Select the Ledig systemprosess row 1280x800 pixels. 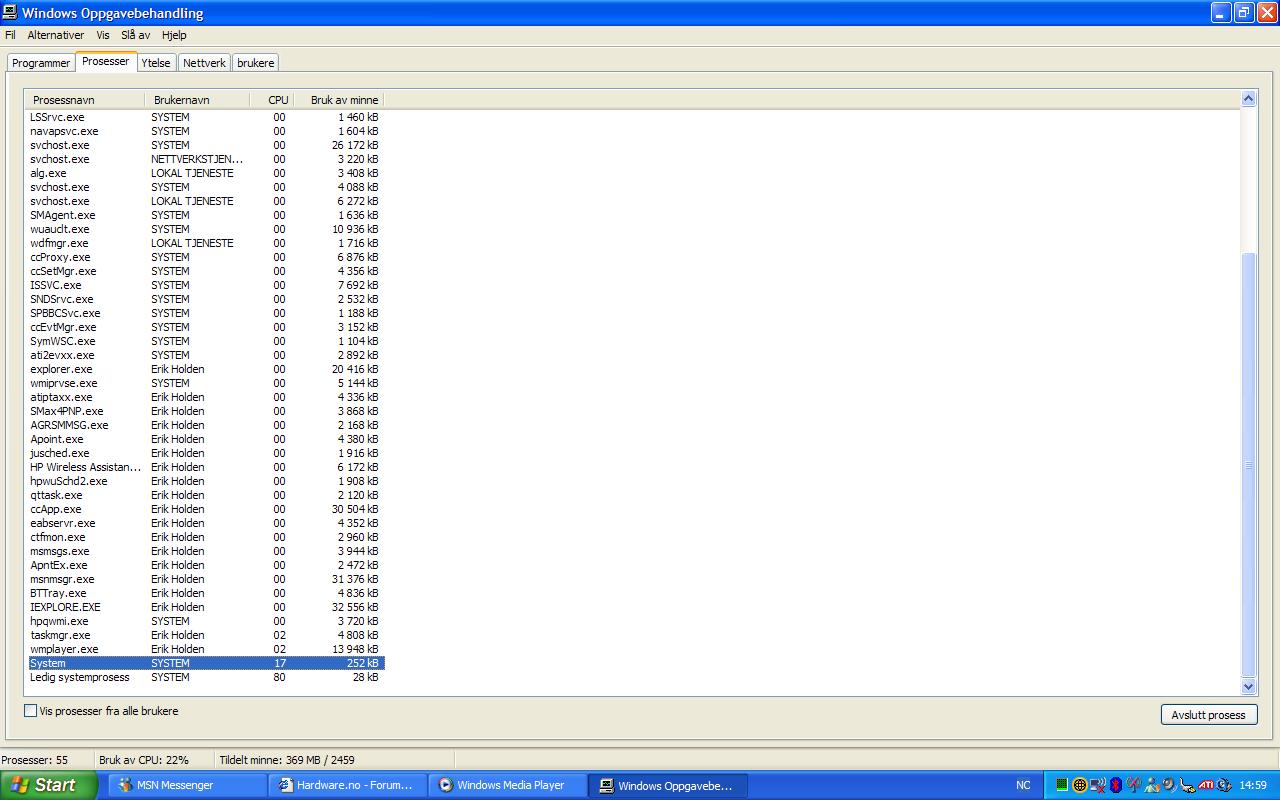(206, 677)
